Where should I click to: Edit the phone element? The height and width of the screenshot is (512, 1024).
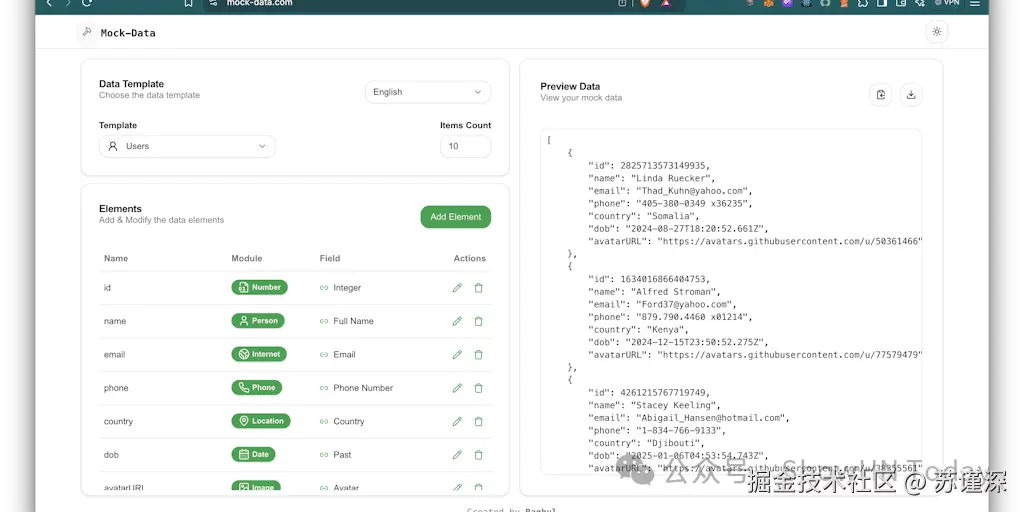click(457, 388)
